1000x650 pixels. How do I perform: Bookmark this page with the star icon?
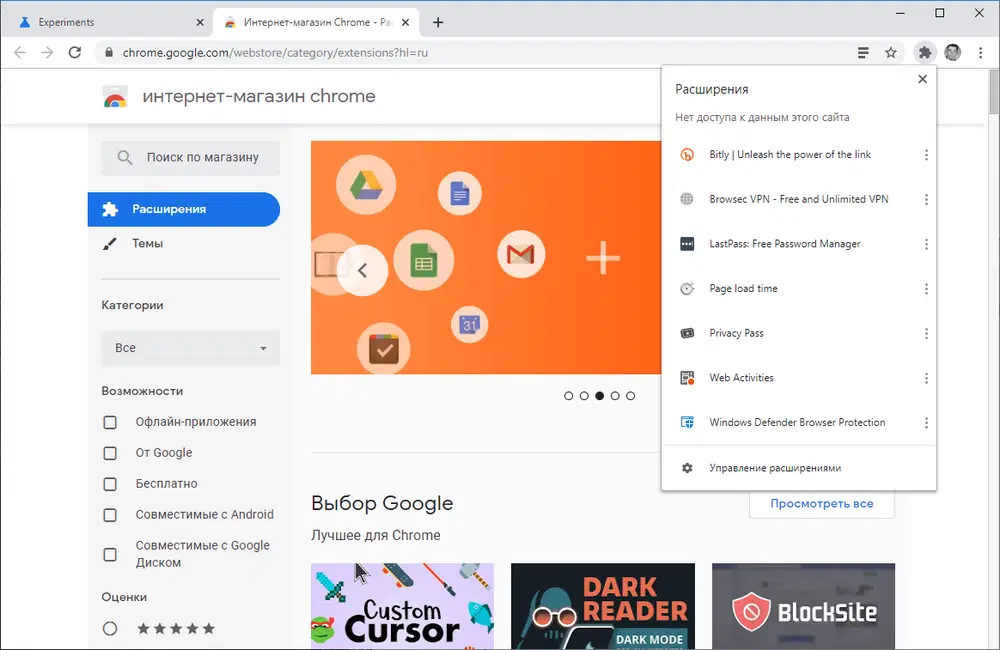tap(891, 52)
